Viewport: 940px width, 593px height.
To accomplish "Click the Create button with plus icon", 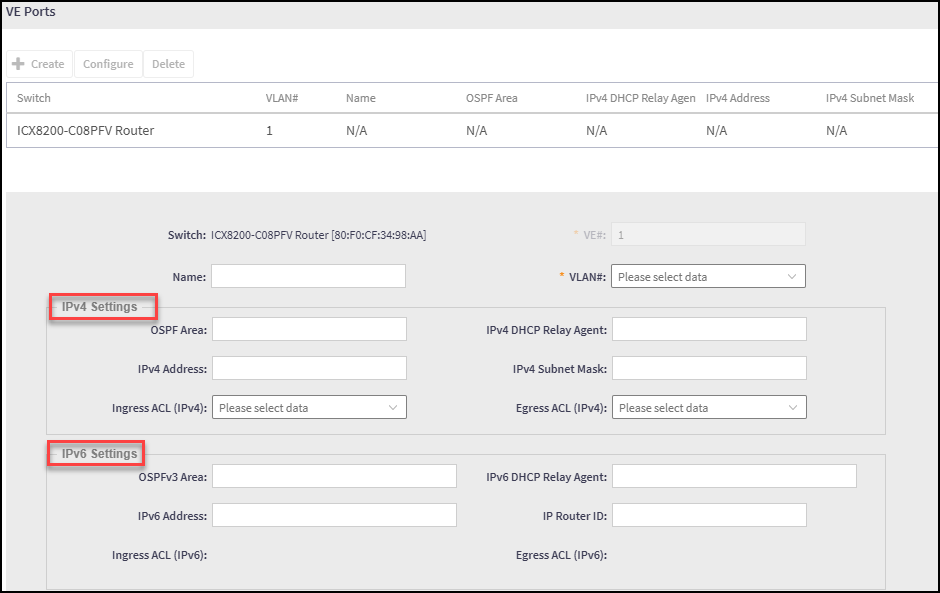I will (39, 64).
